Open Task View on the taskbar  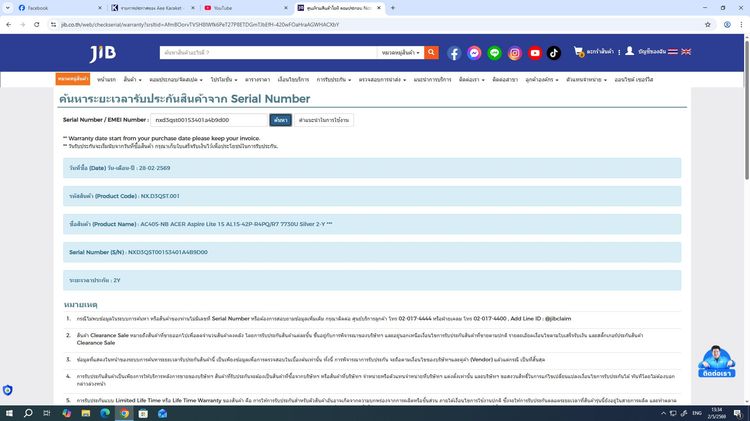[46, 413]
